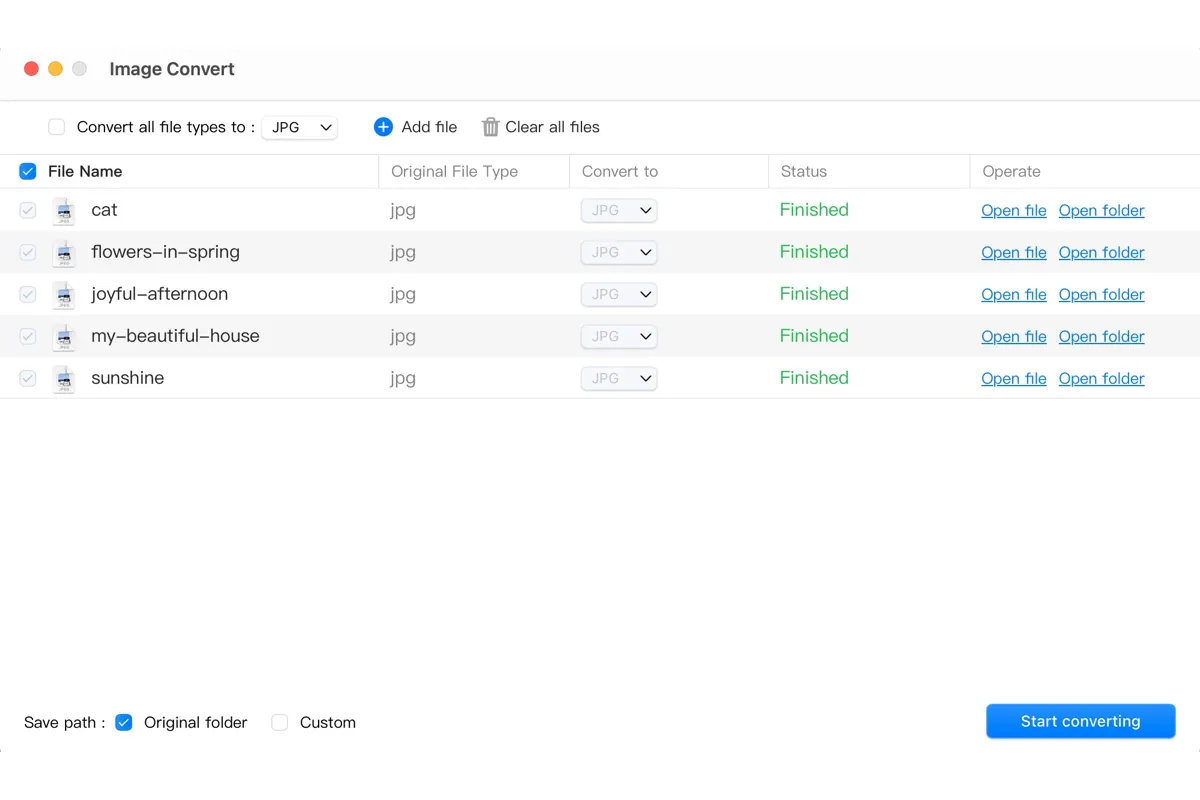
Task: Expand the Convert to dropdown for cat
Action: [x=619, y=210]
